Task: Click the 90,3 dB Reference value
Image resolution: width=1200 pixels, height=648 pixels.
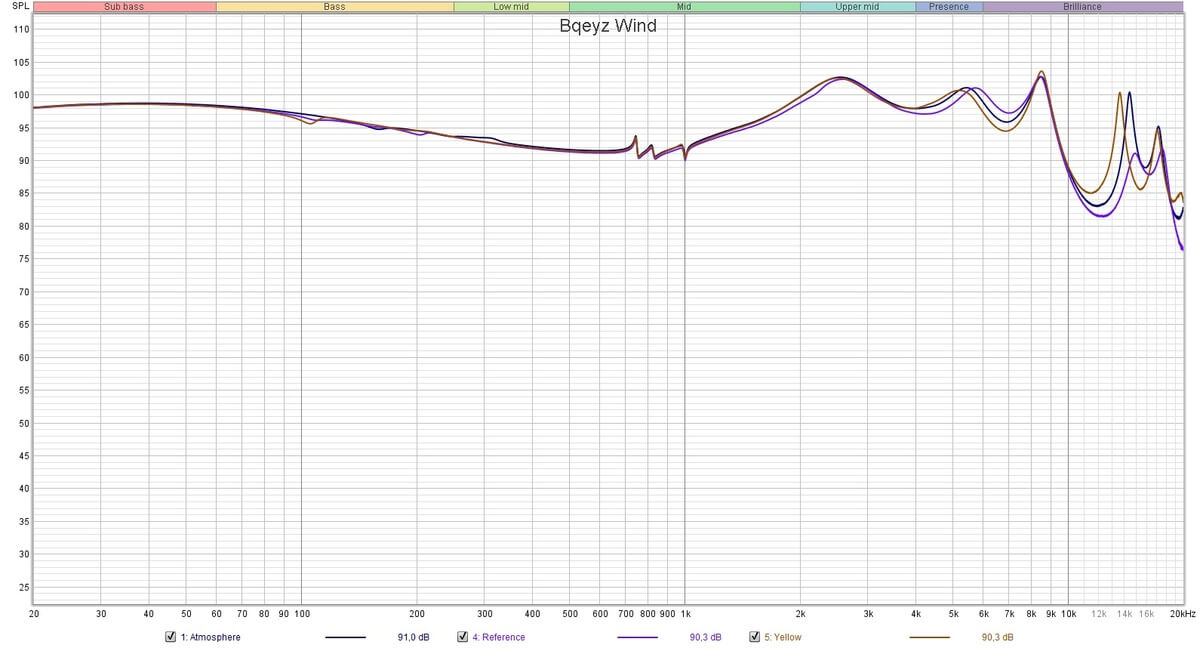Action: pyautogui.click(x=706, y=637)
